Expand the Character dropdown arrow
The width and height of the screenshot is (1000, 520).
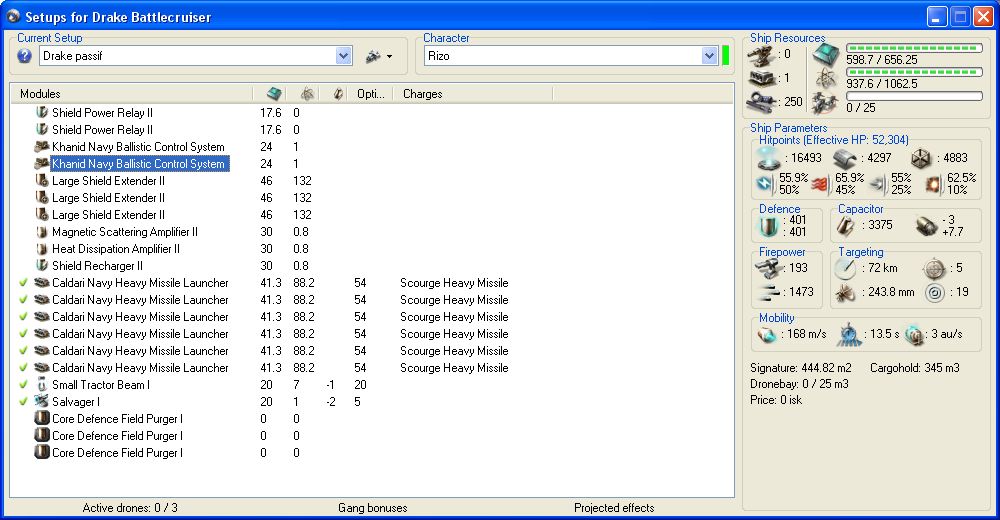(709, 56)
